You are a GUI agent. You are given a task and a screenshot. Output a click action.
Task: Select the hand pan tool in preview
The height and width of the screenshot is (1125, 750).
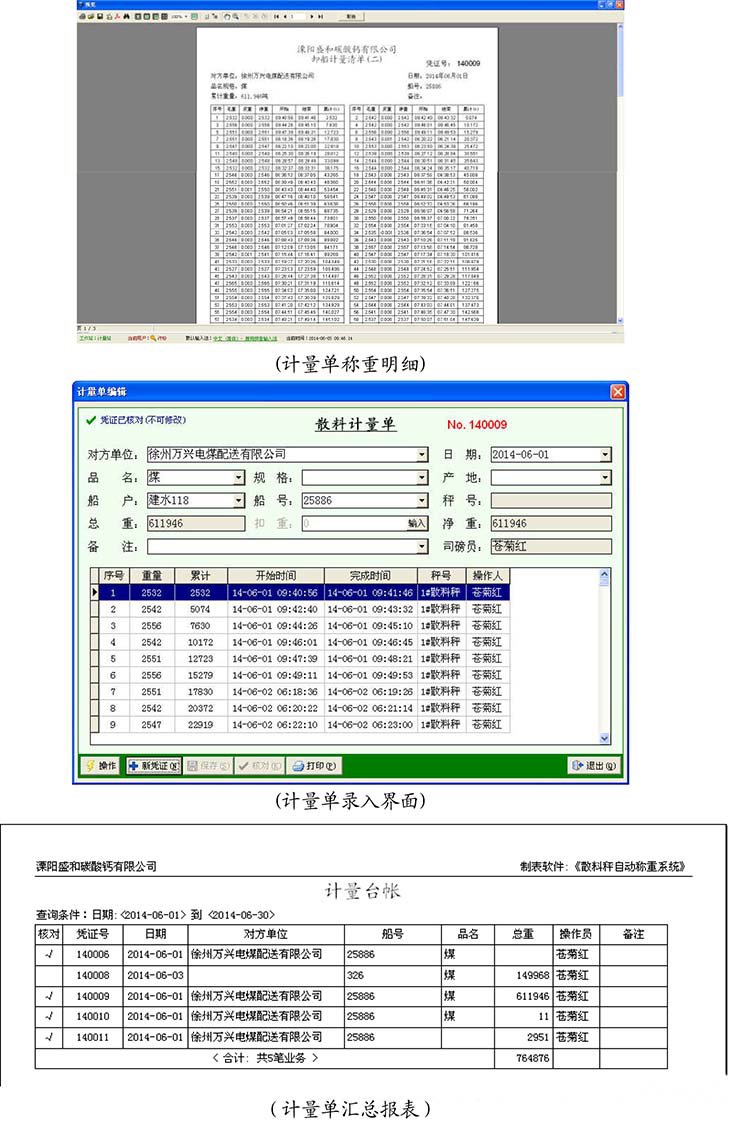click(x=227, y=17)
